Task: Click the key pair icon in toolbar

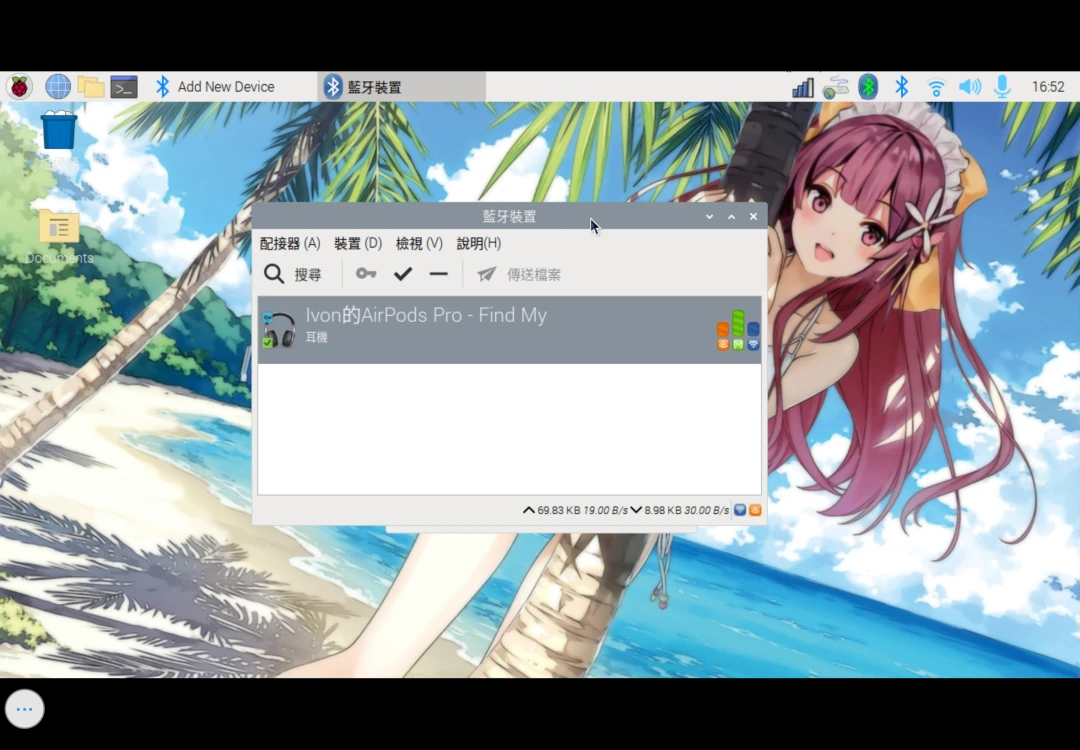Action: pyautogui.click(x=366, y=274)
